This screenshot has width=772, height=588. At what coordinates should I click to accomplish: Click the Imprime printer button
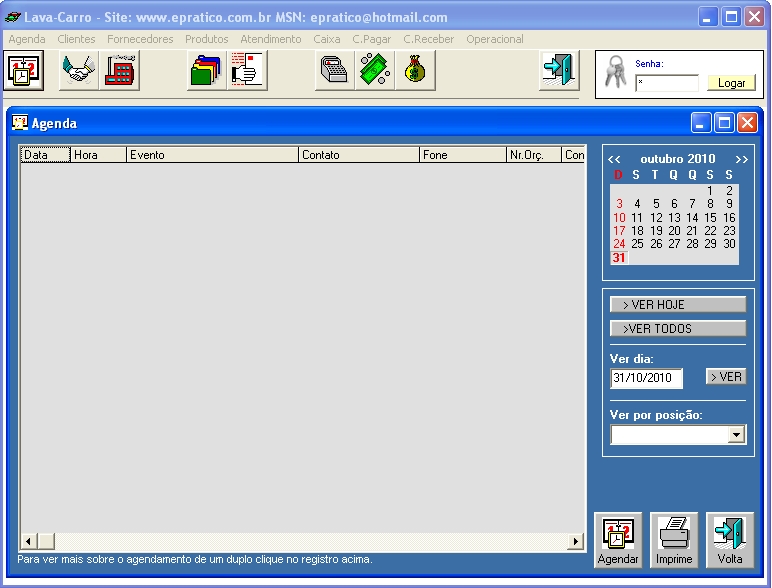674,540
